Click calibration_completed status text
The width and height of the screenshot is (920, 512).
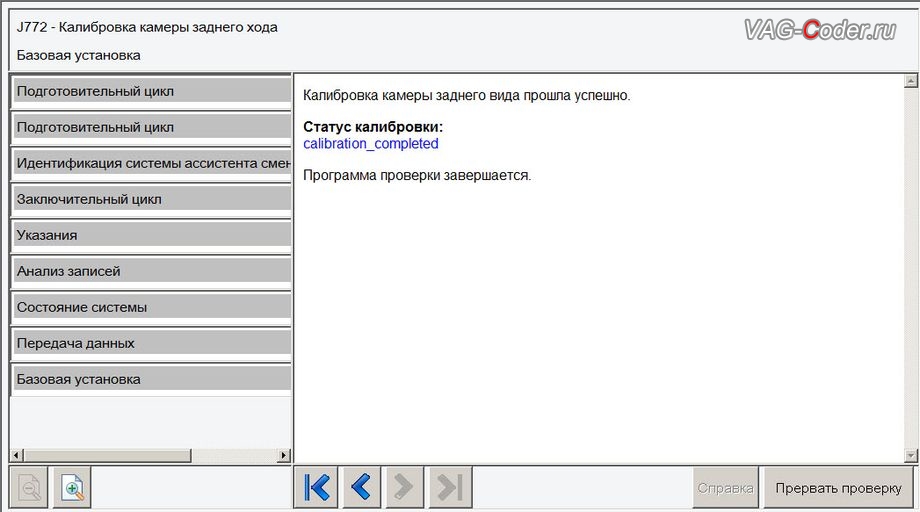pos(370,144)
